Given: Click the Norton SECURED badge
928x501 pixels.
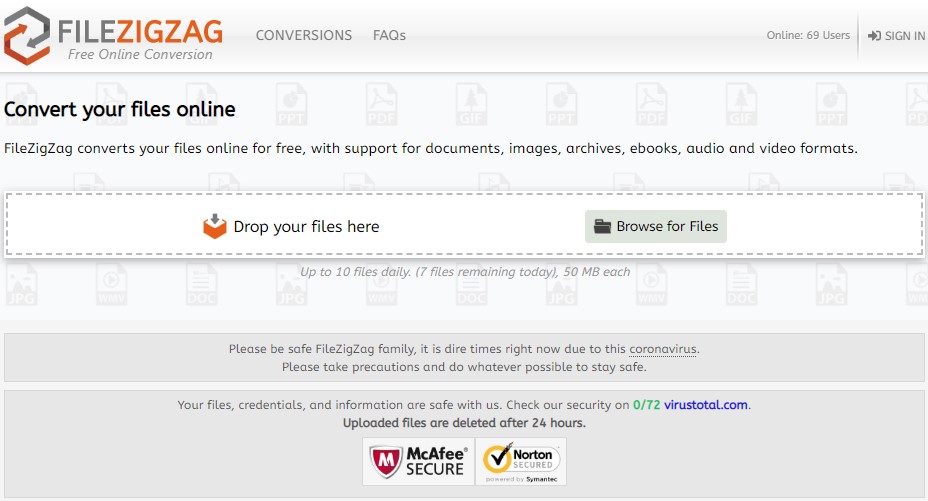Looking at the screenshot, I should point(521,461).
